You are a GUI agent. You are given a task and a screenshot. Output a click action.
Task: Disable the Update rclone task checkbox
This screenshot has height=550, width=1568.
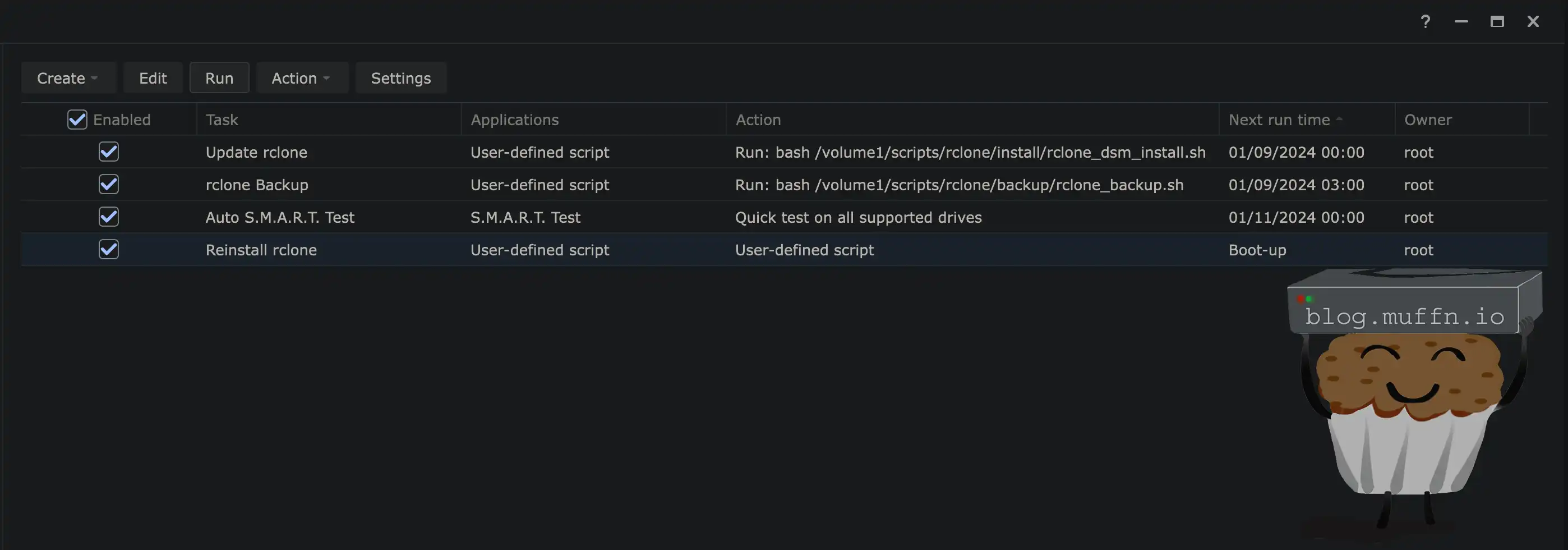(109, 152)
